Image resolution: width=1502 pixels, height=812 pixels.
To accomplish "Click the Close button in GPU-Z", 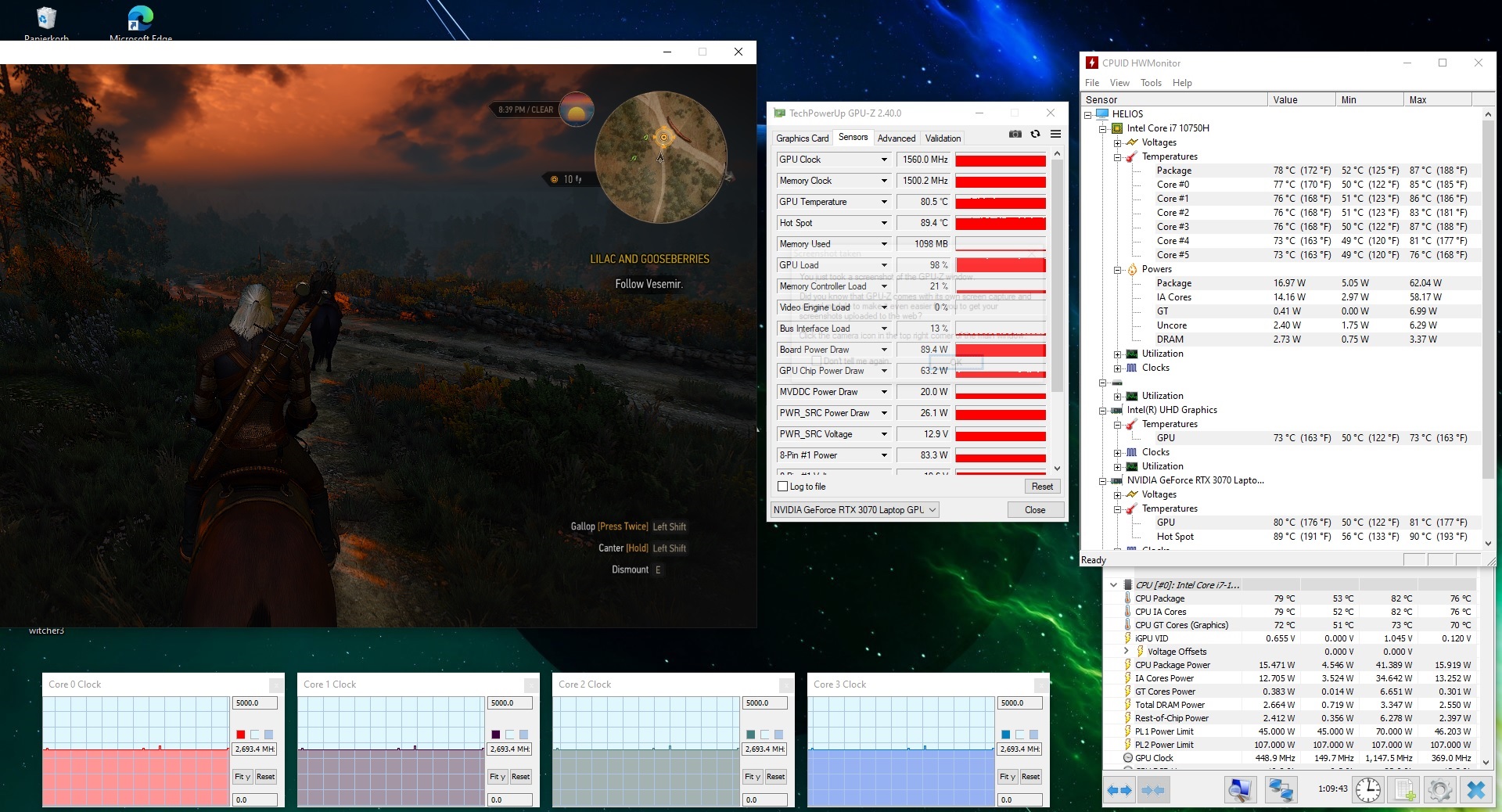I will [x=1035, y=510].
